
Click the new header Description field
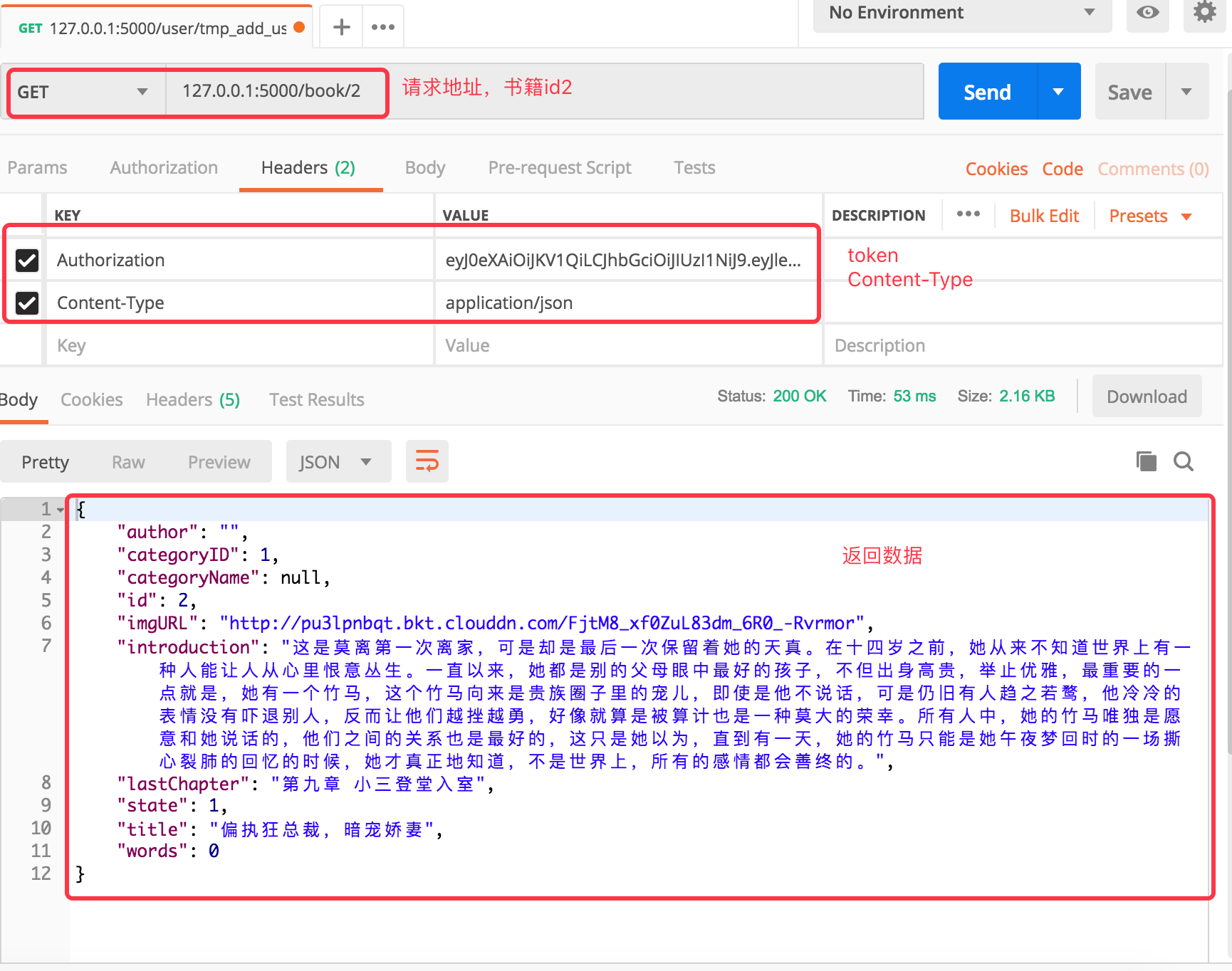(x=1023, y=345)
